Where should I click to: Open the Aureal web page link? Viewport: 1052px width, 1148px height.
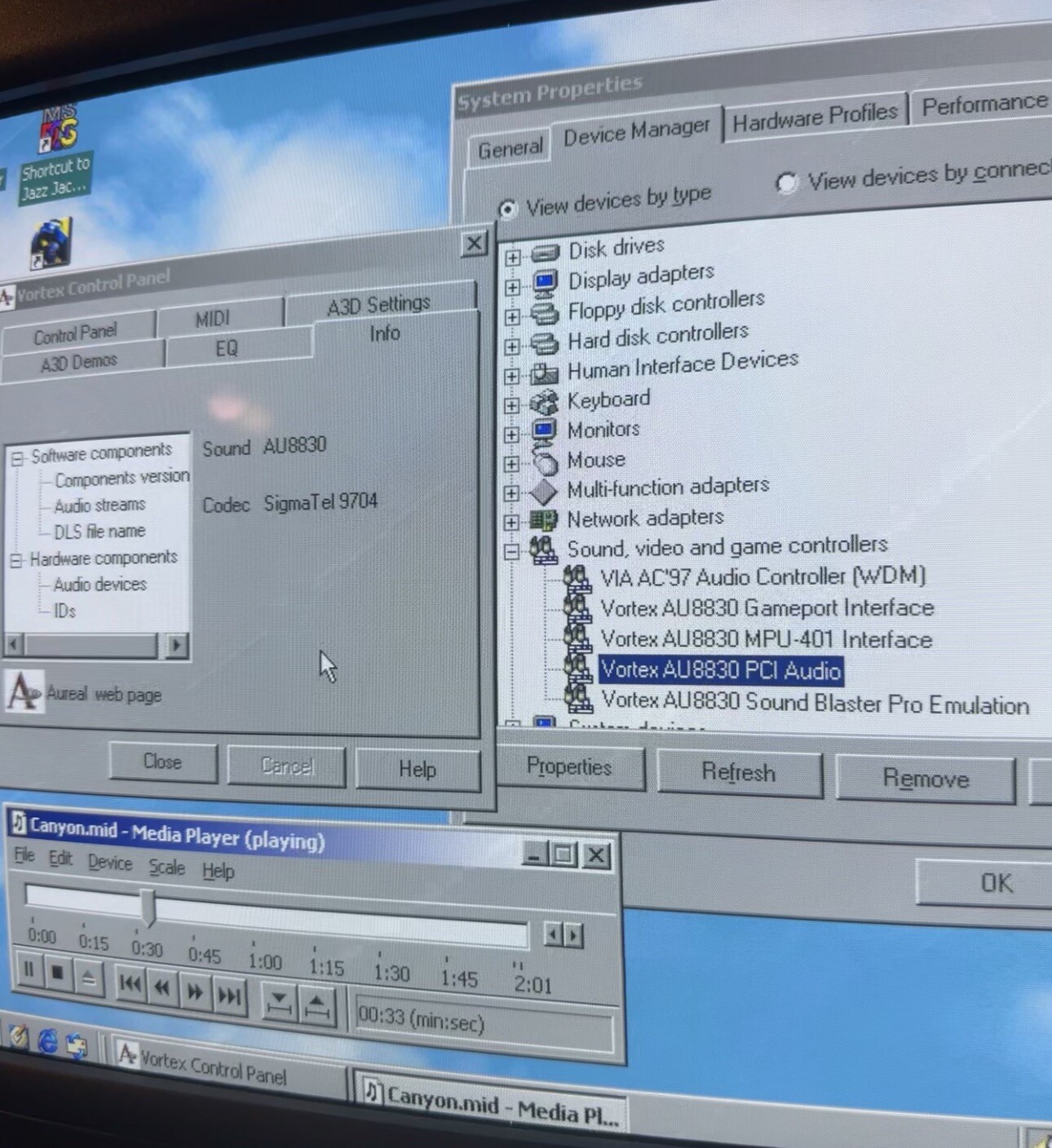[x=104, y=695]
